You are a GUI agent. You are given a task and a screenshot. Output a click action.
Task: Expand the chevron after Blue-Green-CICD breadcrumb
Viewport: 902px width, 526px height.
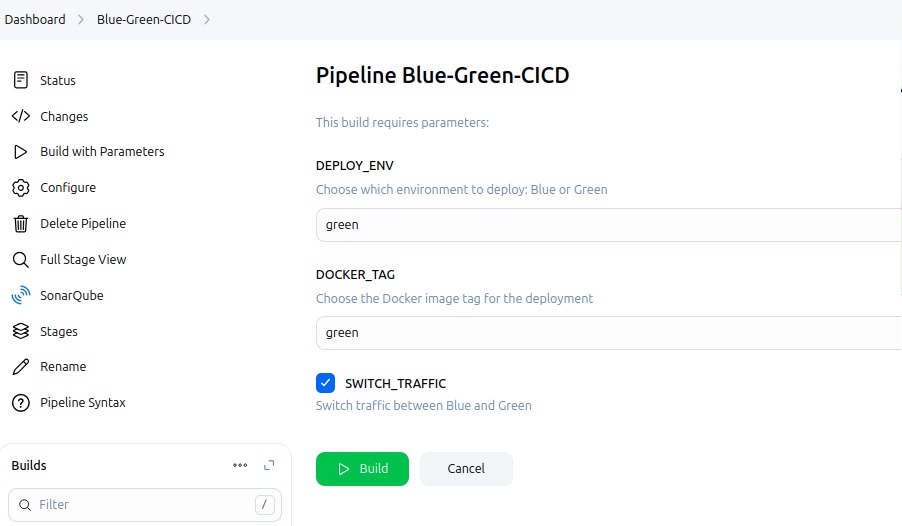pos(207,19)
